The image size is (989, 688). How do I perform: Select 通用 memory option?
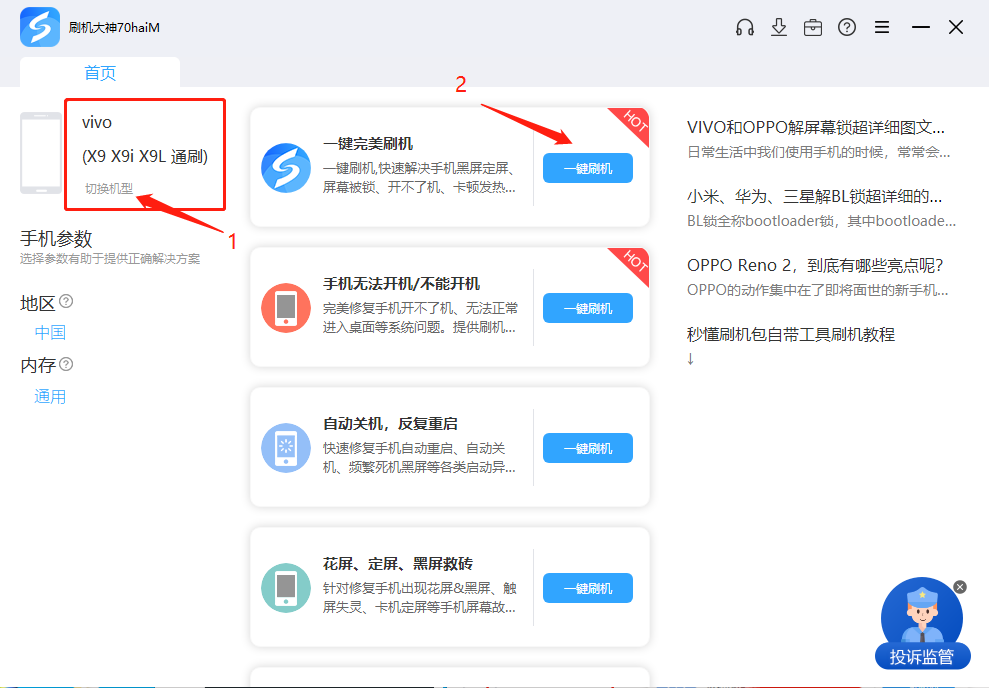pos(50,397)
